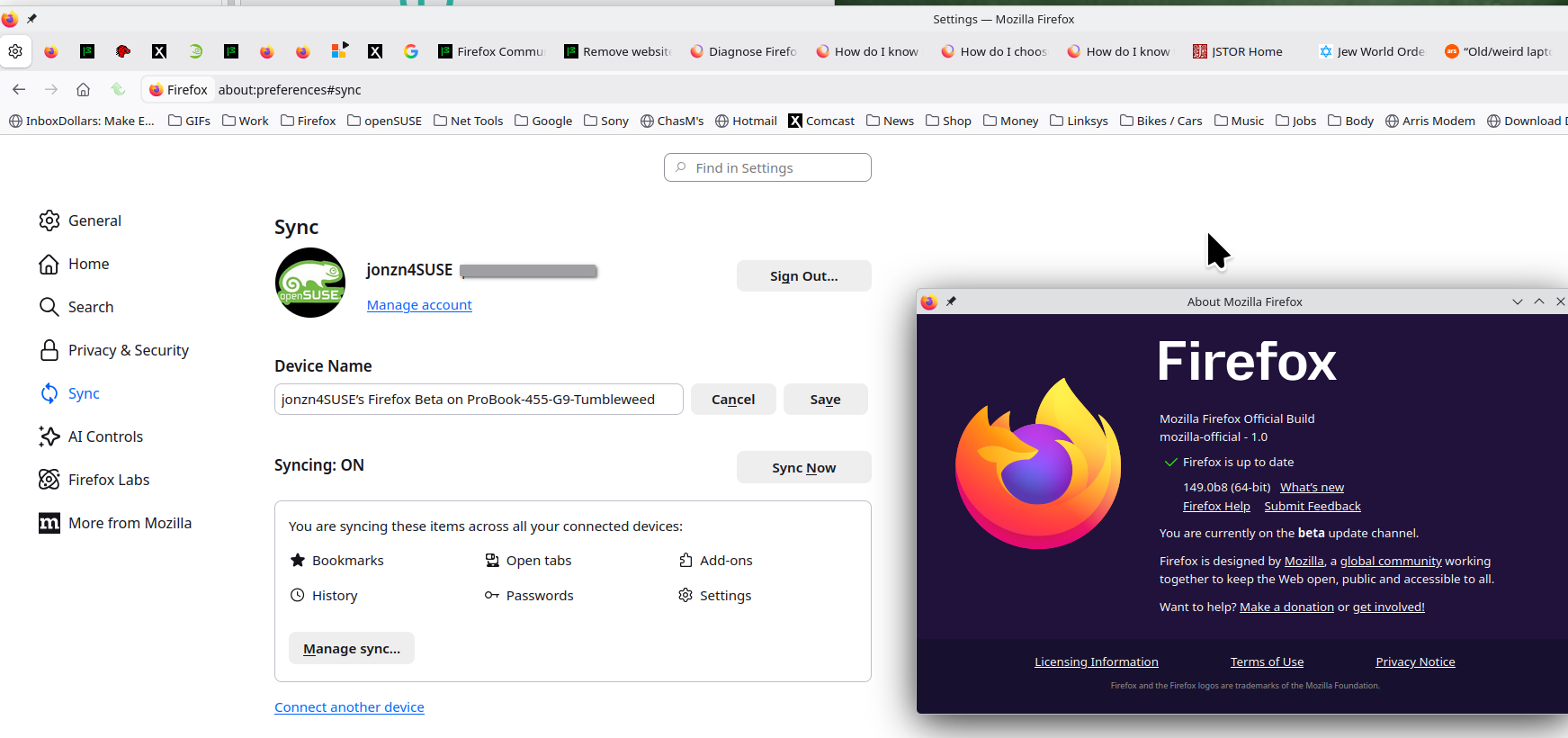Switch to the Firefox Commu tab
The image size is (1568, 738).
point(492,51)
